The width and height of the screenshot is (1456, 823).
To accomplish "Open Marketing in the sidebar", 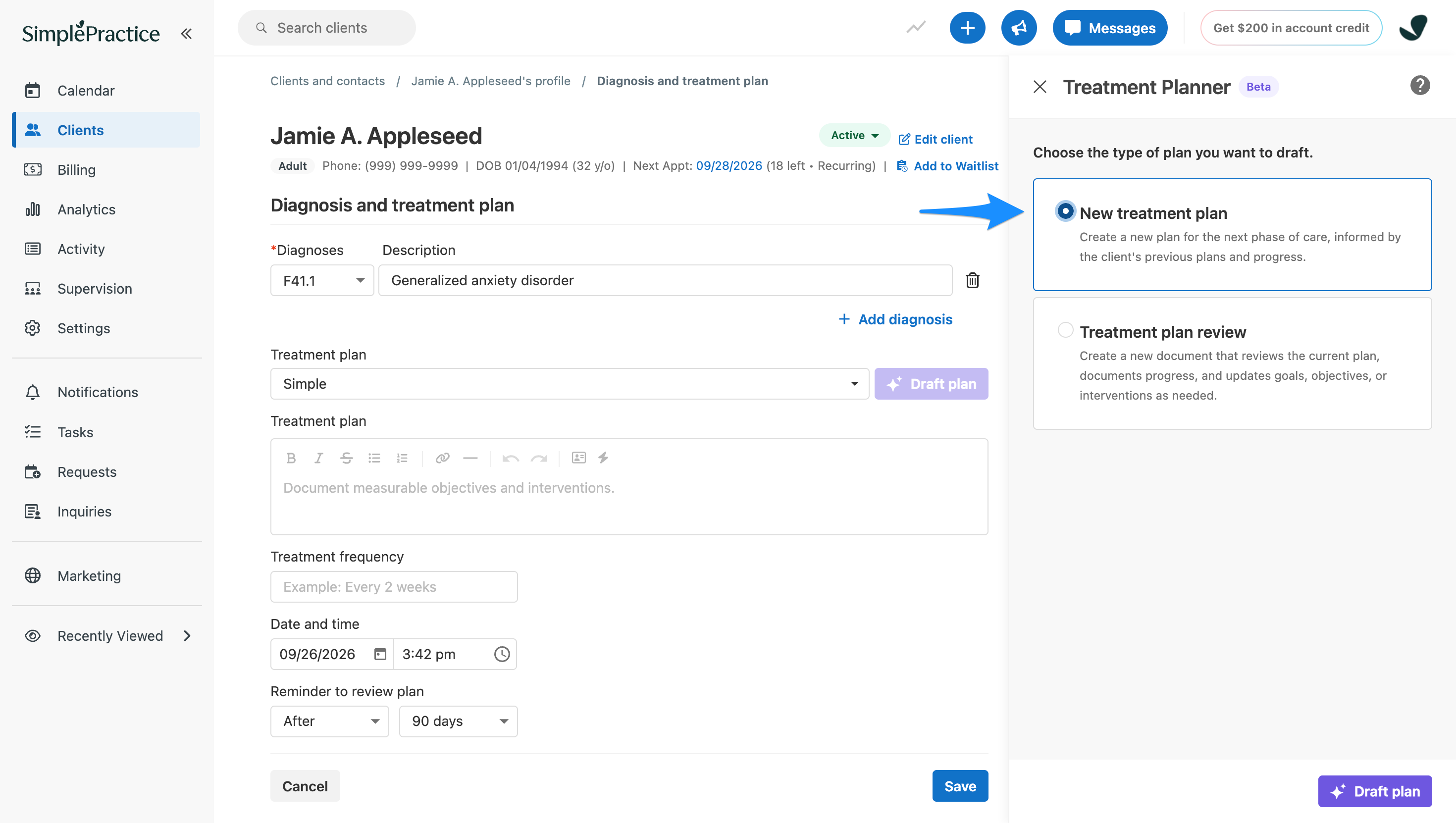I will (106, 575).
